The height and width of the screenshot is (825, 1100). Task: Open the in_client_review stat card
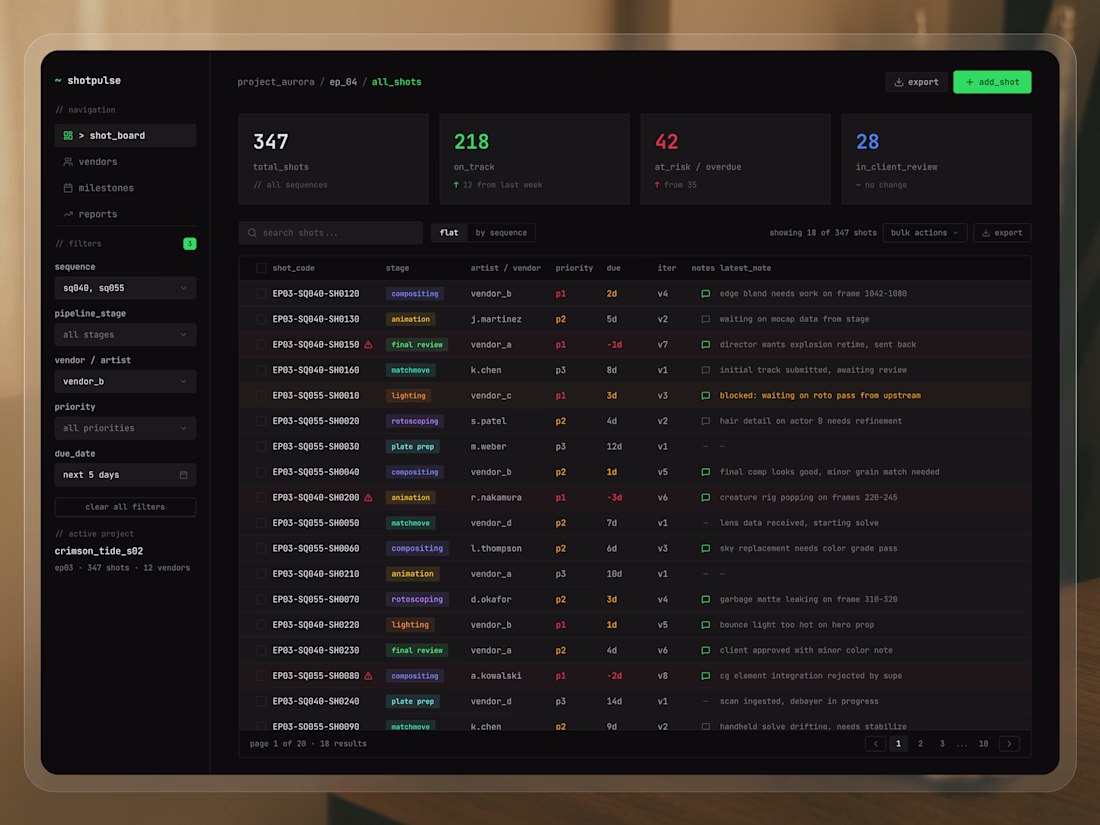936,159
